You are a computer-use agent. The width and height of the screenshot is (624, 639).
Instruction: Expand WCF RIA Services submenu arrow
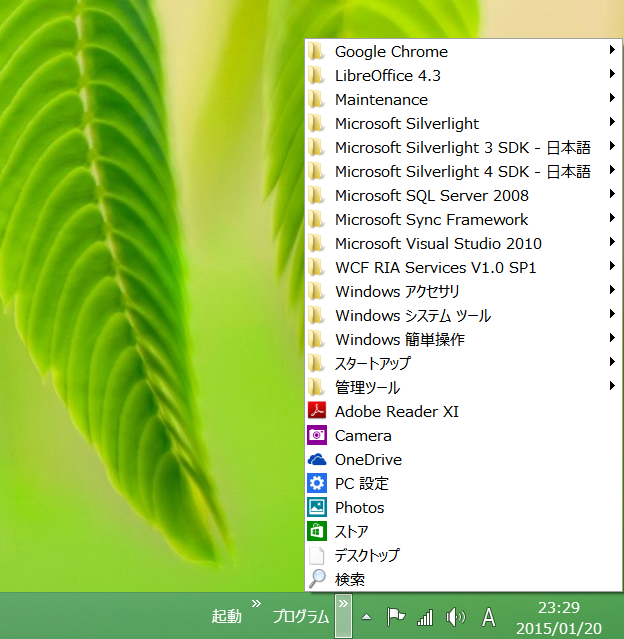(612, 266)
